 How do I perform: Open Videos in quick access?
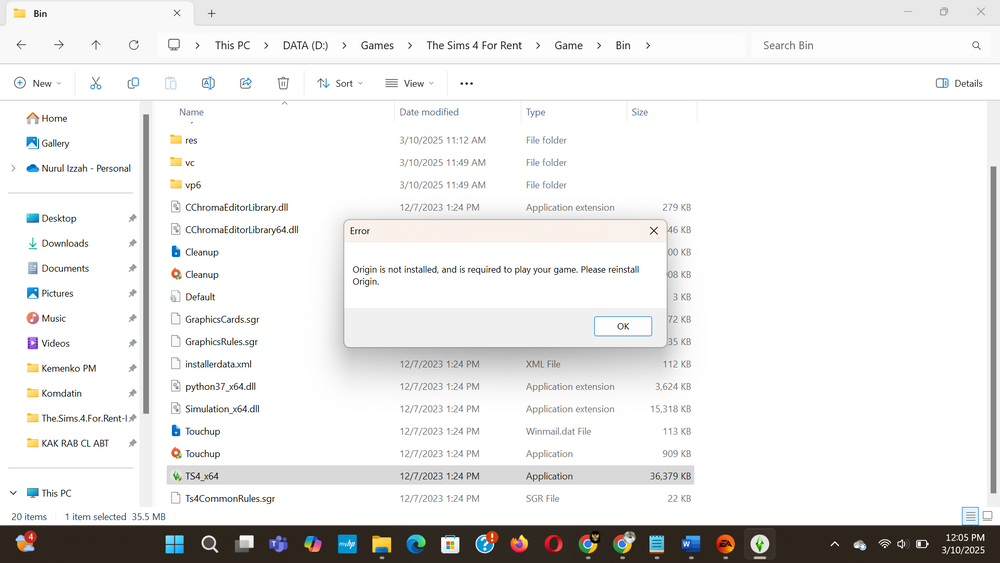point(48,343)
